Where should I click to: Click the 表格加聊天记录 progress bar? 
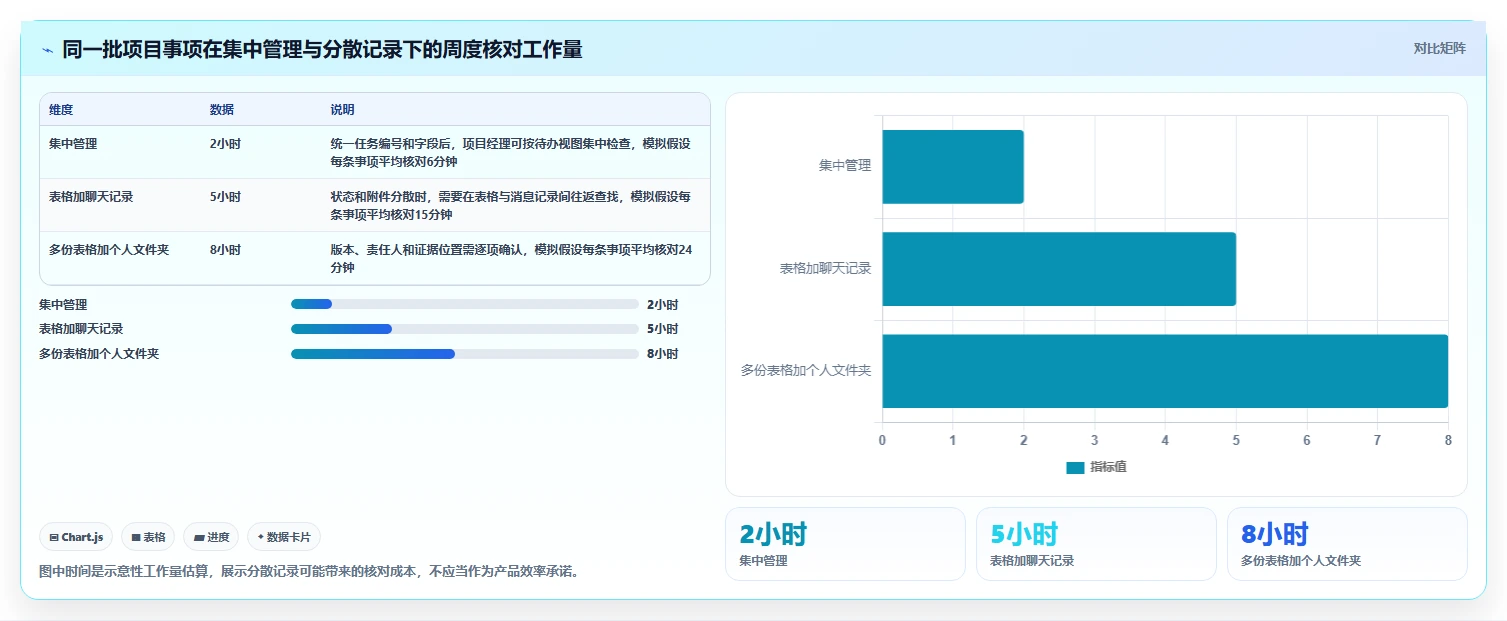pos(464,329)
